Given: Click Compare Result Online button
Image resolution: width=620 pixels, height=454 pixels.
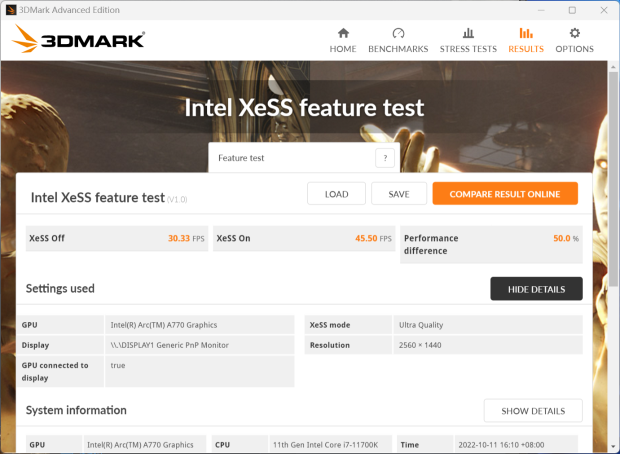Looking at the screenshot, I should (x=505, y=194).
